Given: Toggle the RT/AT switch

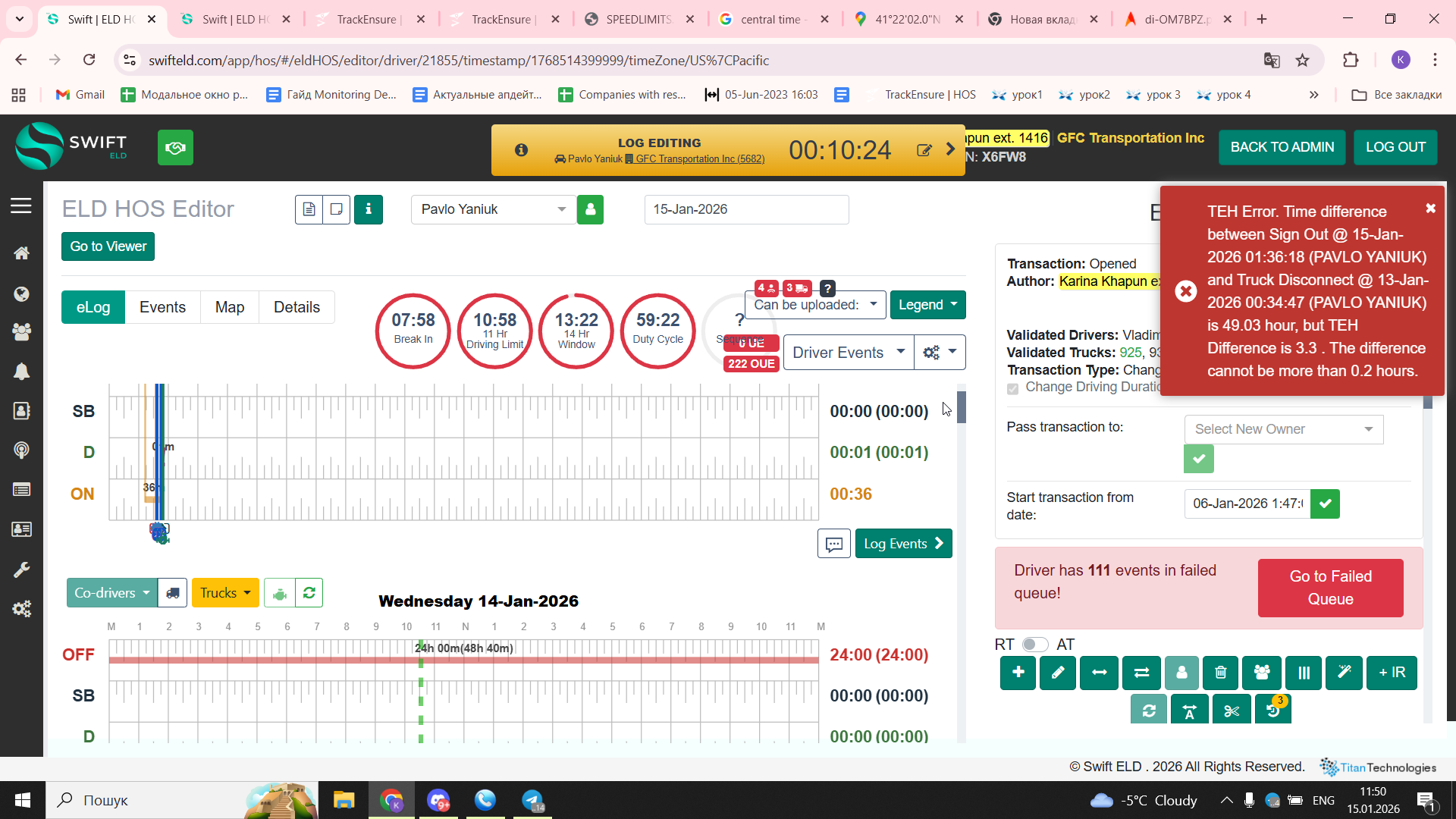Looking at the screenshot, I should (x=1034, y=645).
